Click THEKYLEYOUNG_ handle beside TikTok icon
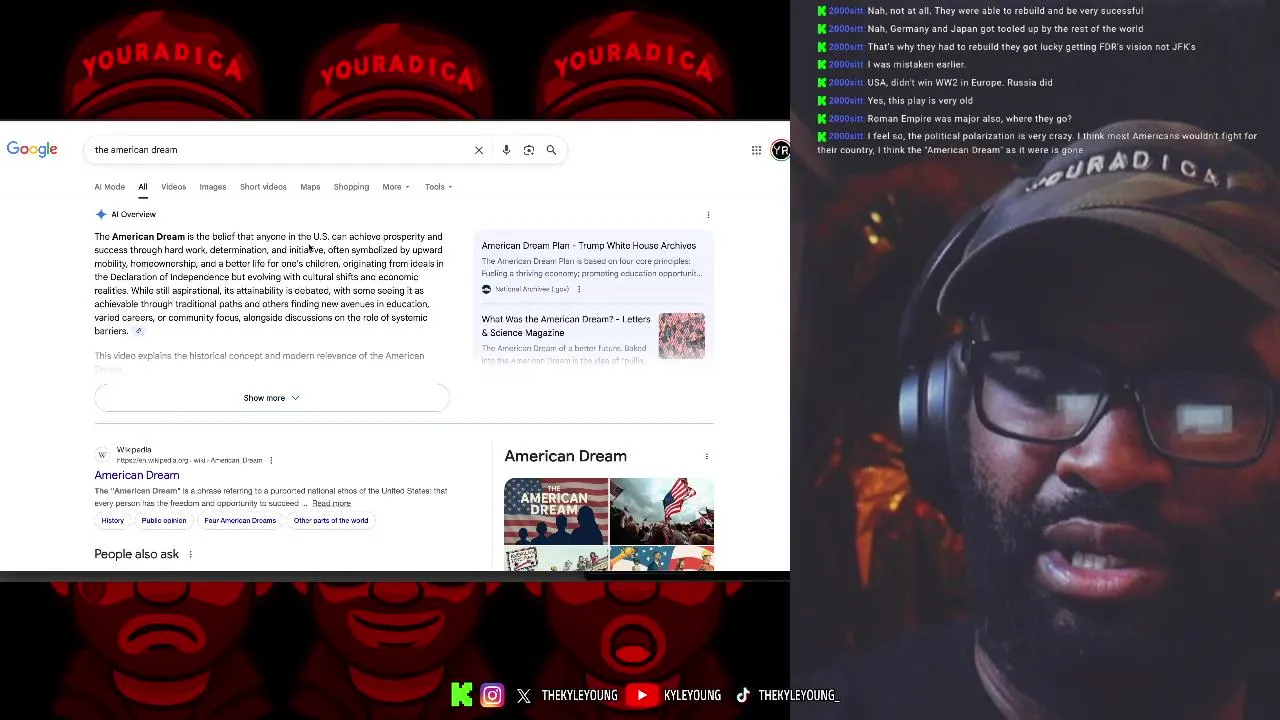The image size is (1280, 720). pyautogui.click(x=798, y=695)
